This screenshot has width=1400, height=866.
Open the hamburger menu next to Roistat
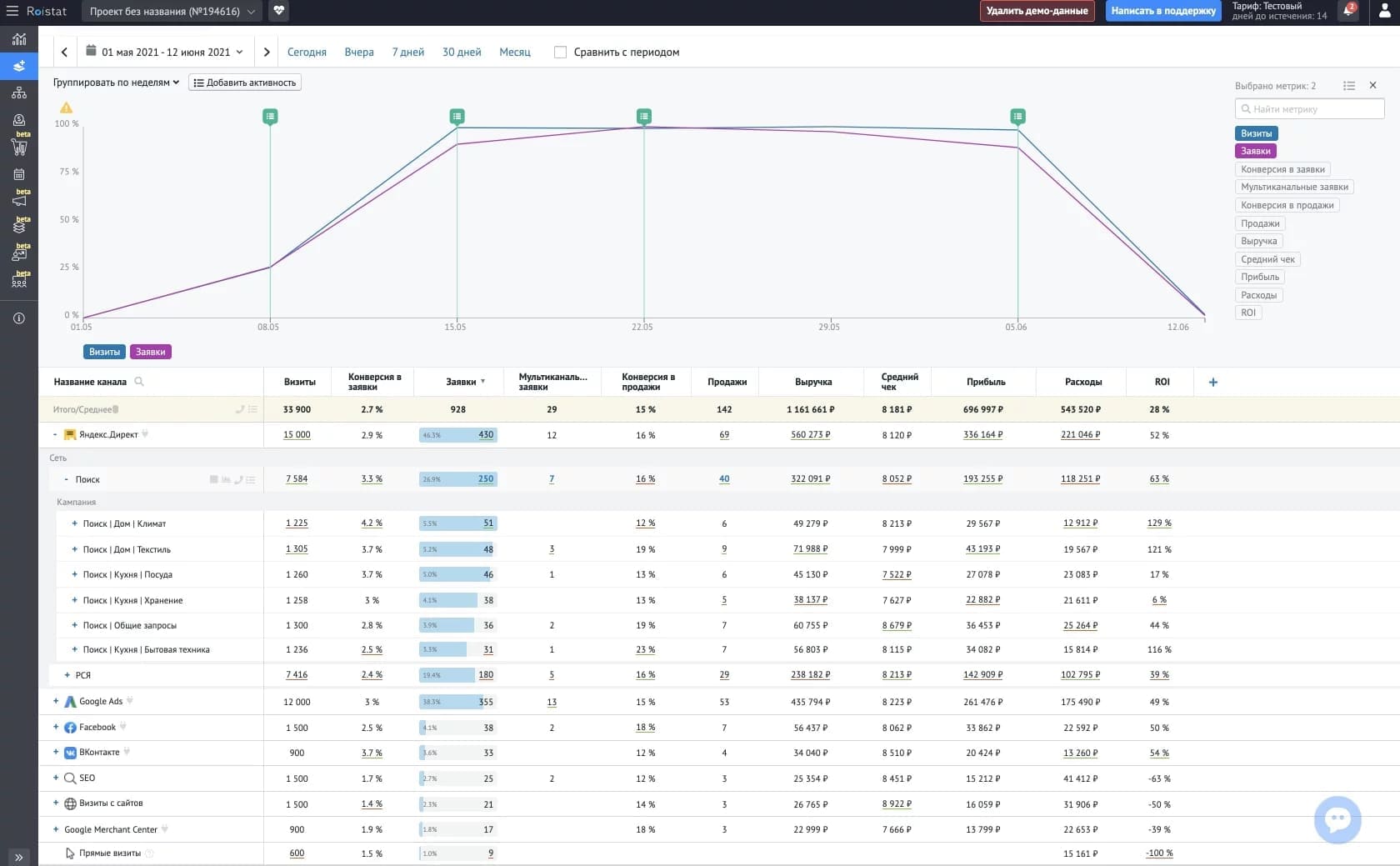coord(12,12)
